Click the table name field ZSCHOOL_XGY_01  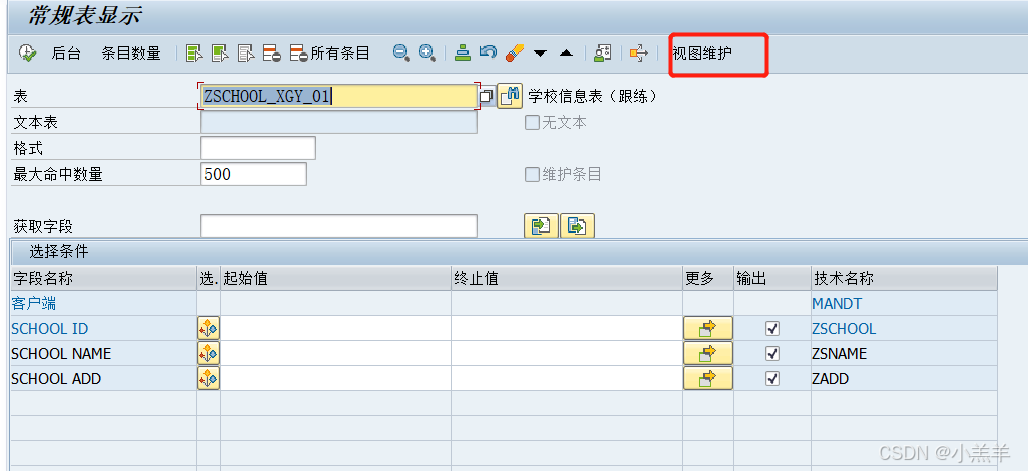339,96
